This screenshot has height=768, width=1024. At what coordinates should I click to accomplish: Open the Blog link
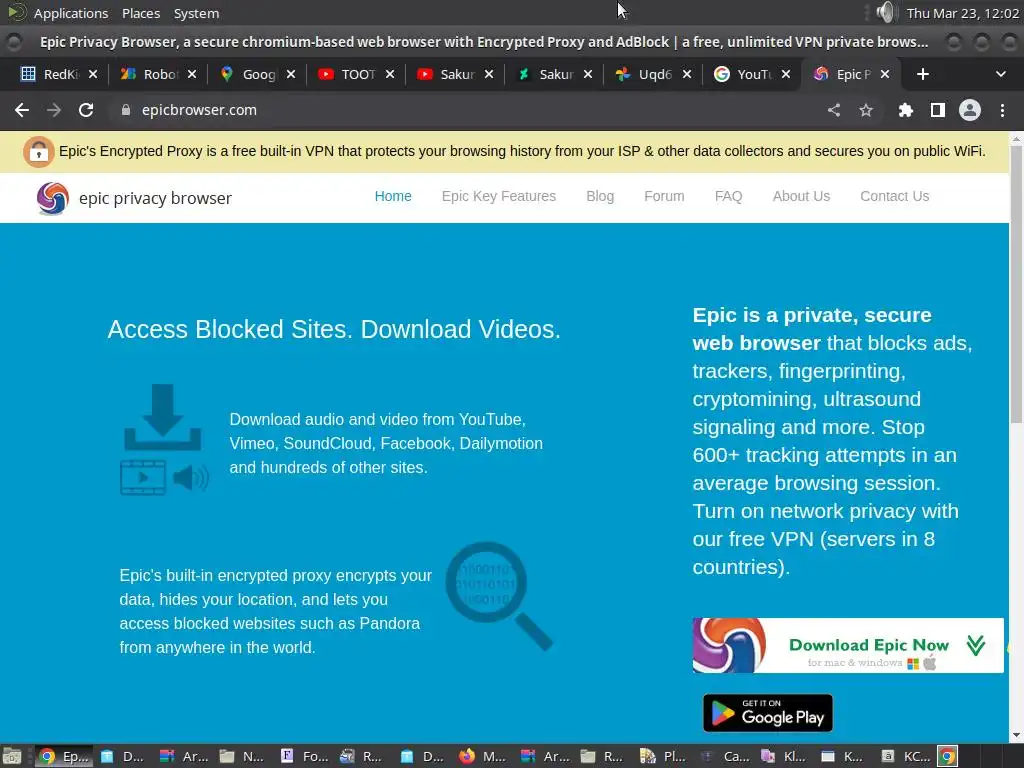pyautogui.click(x=600, y=197)
